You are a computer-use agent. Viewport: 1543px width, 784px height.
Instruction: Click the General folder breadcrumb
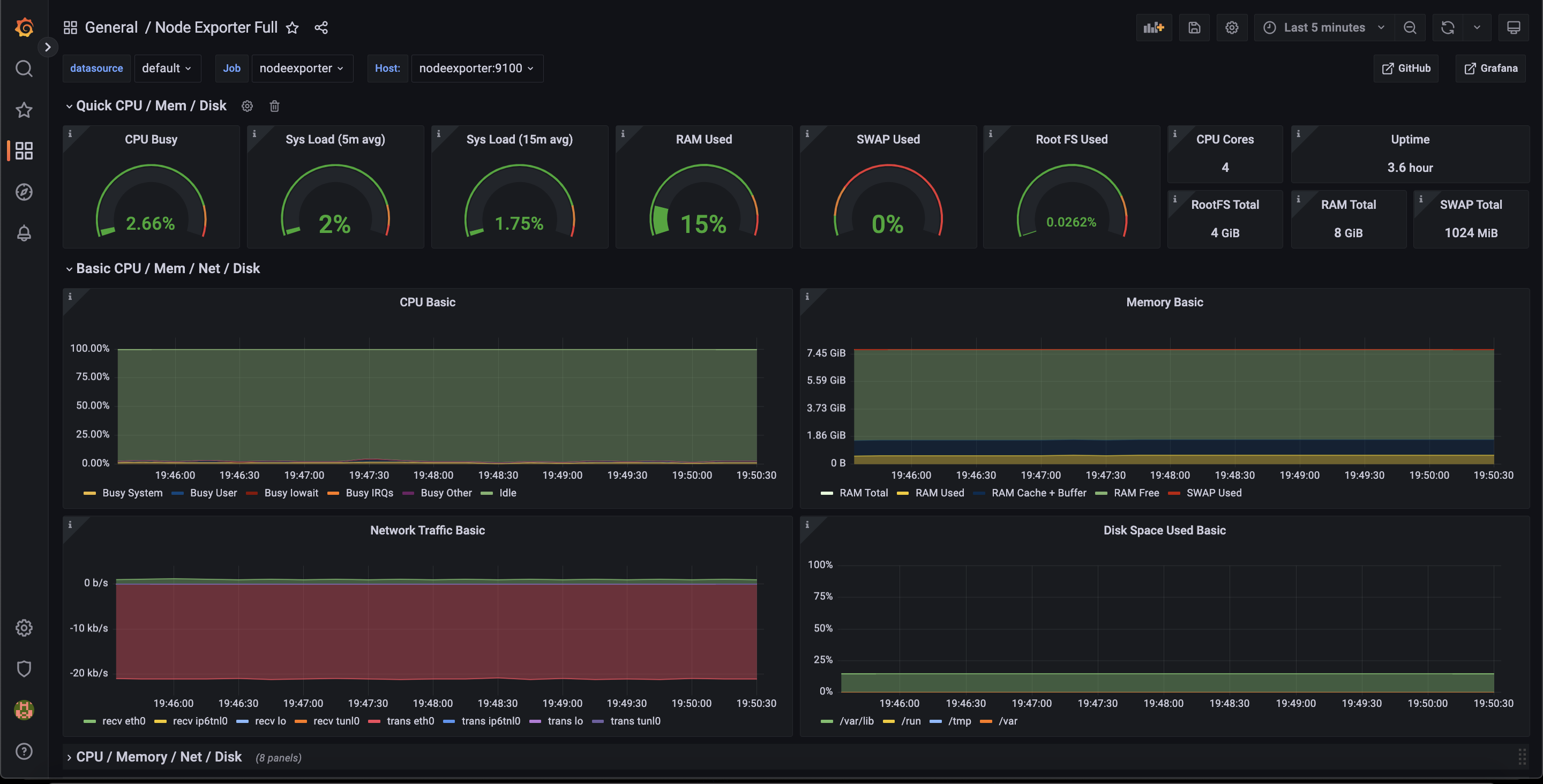click(111, 27)
